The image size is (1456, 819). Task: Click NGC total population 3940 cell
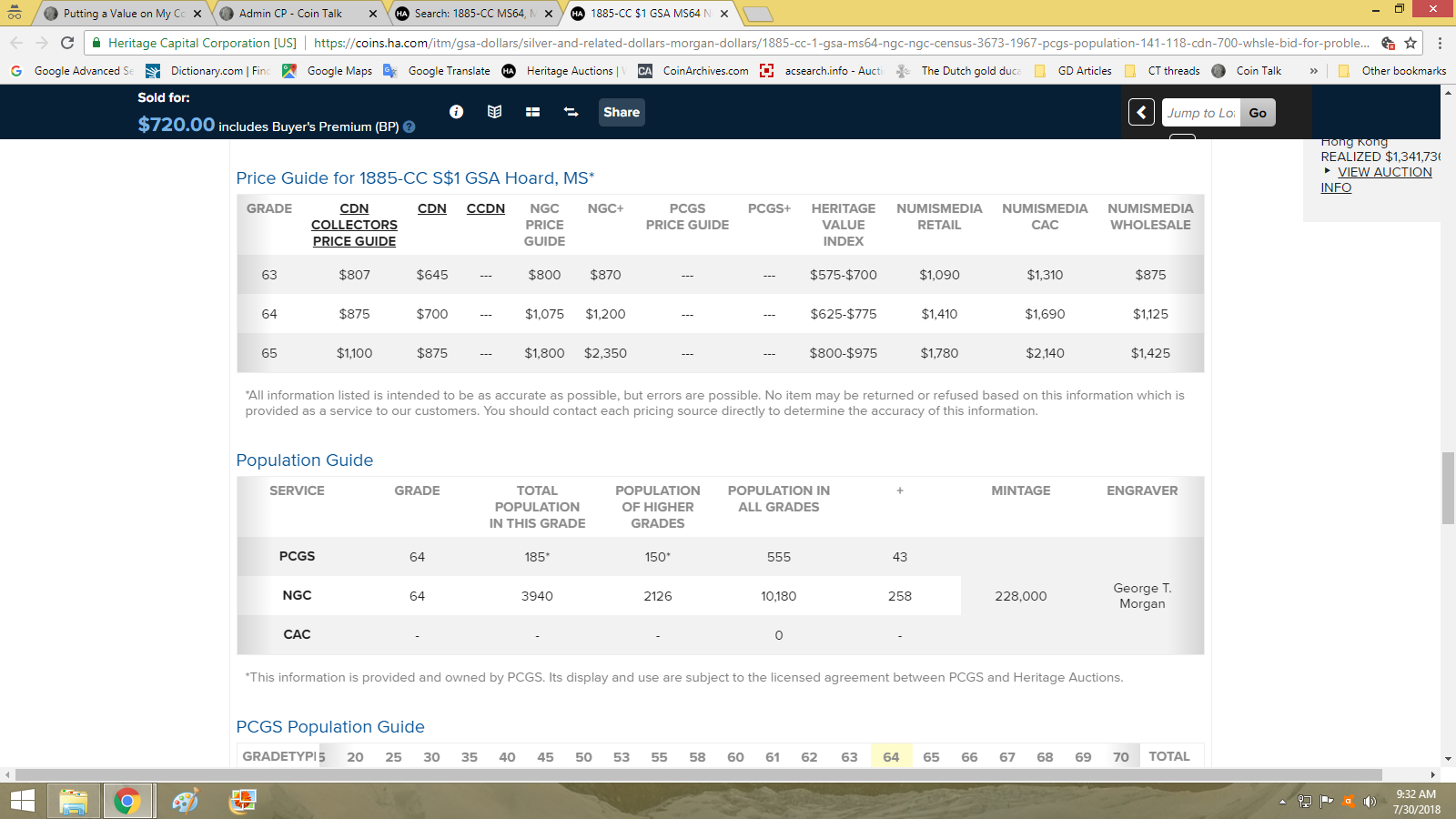[537, 596]
